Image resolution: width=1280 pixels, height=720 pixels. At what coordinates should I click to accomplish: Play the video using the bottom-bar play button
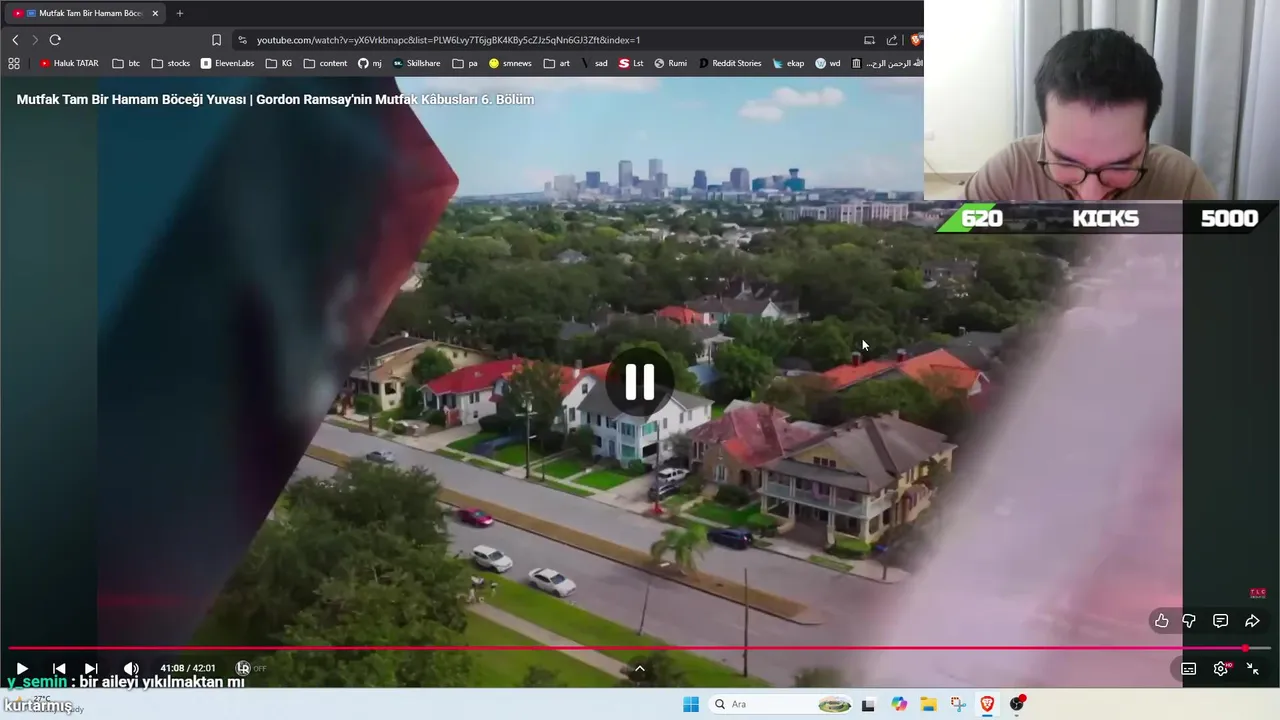click(x=22, y=668)
